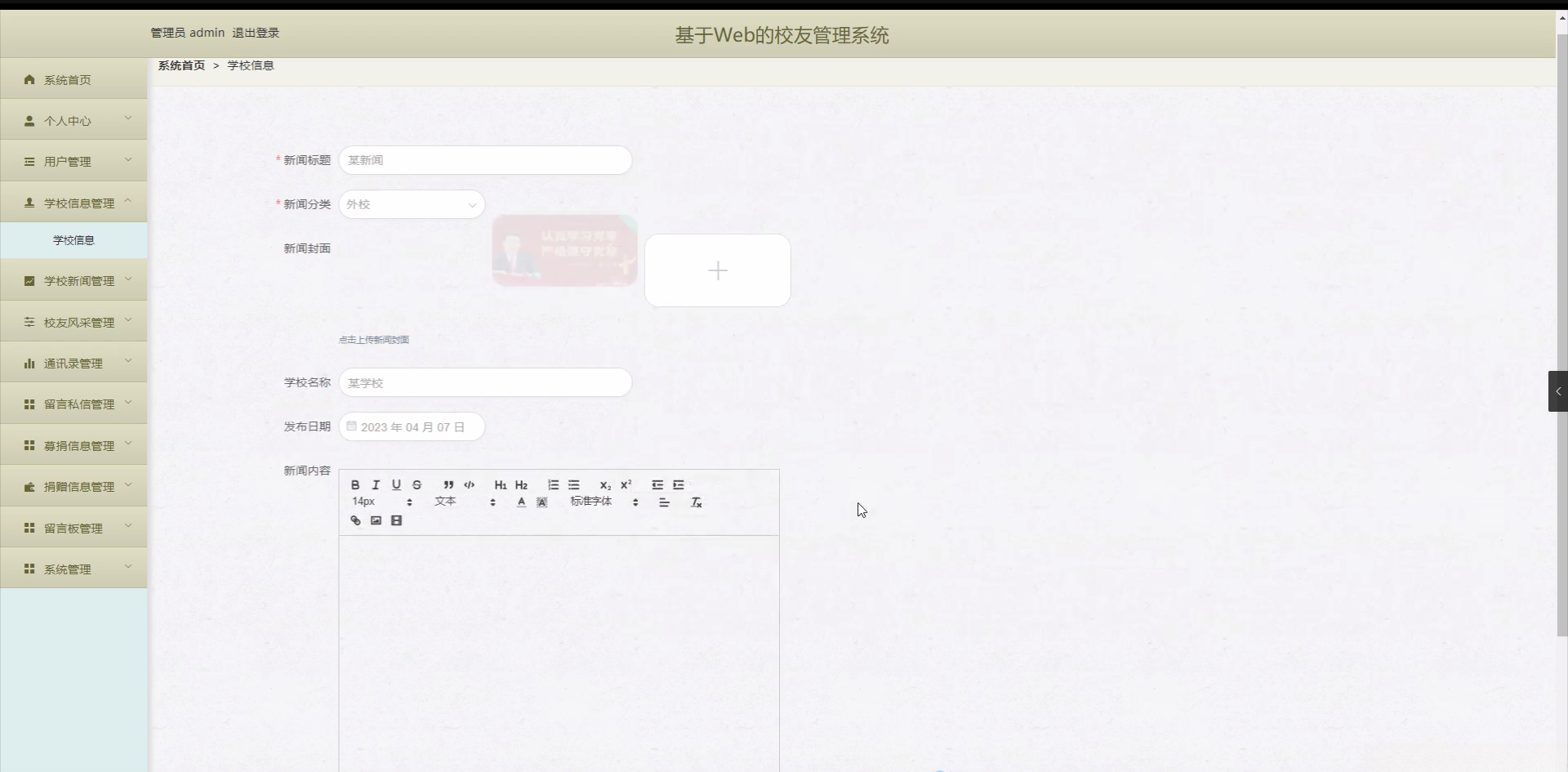The height and width of the screenshot is (772, 1568).
Task: Toggle italic formatting in the editor
Action: 376,484
